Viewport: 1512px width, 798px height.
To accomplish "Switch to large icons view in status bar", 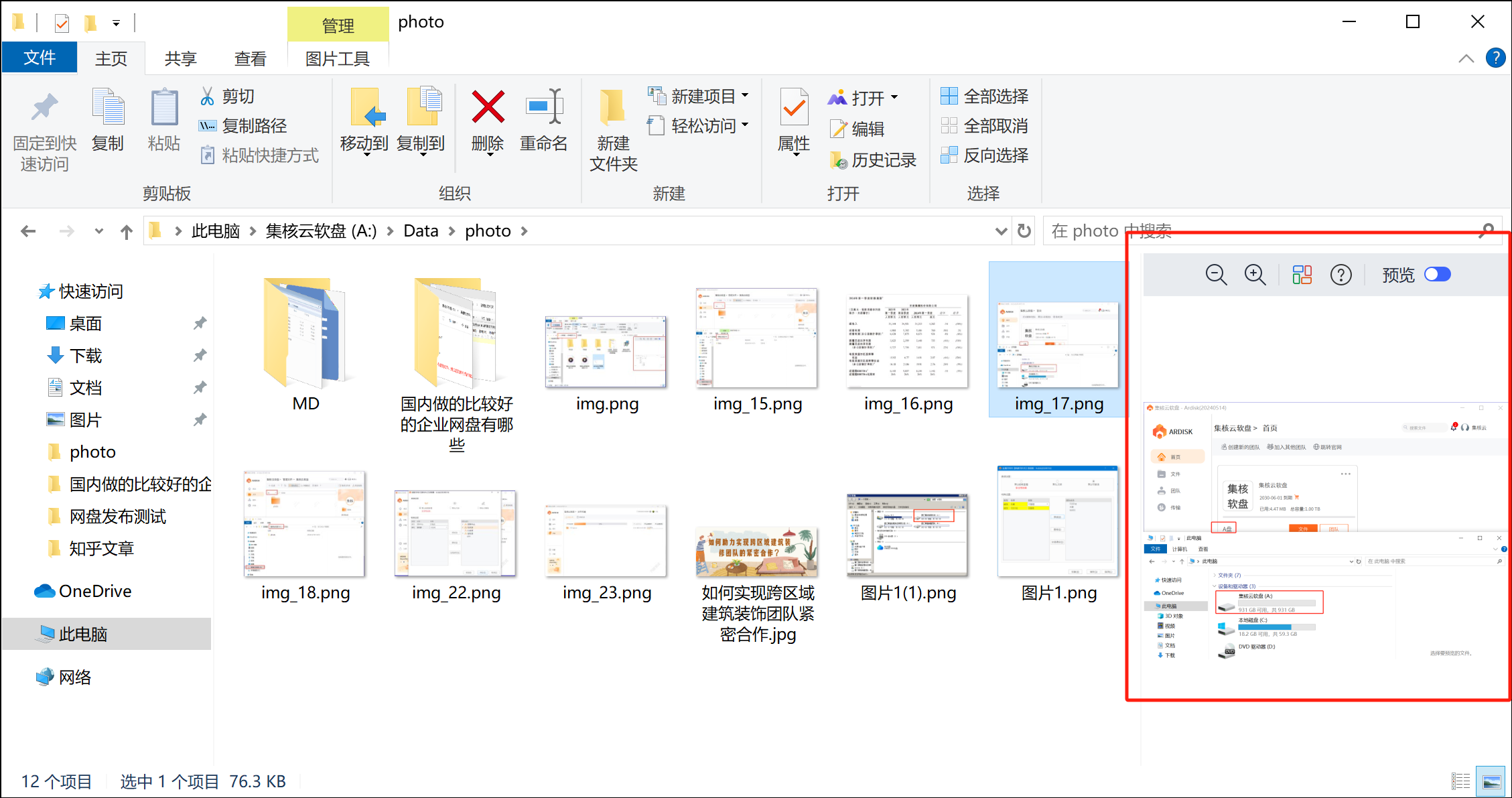I will pyautogui.click(x=1492, y=781).
